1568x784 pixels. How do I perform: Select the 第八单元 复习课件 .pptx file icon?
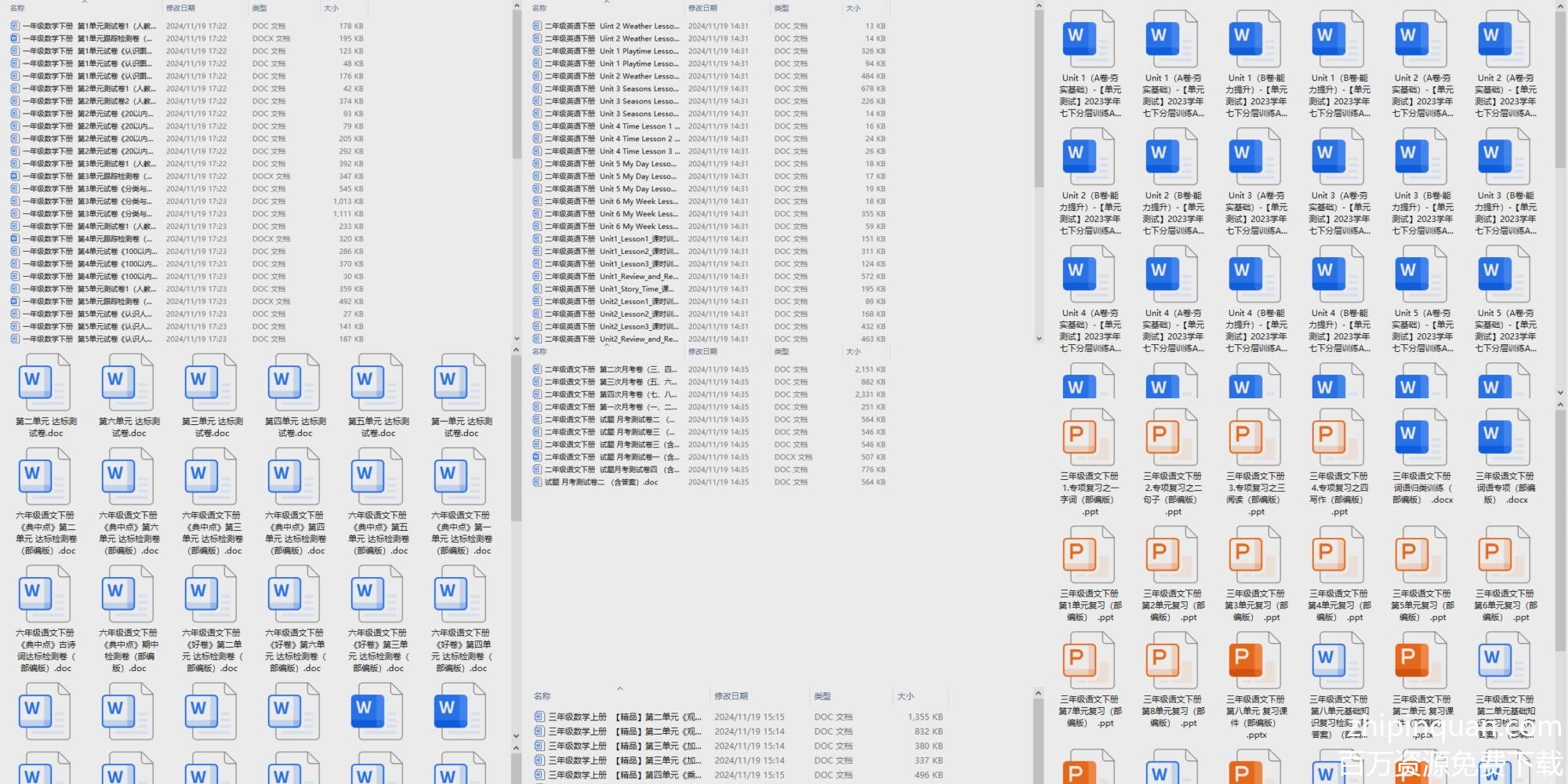tap(1255, 661)
